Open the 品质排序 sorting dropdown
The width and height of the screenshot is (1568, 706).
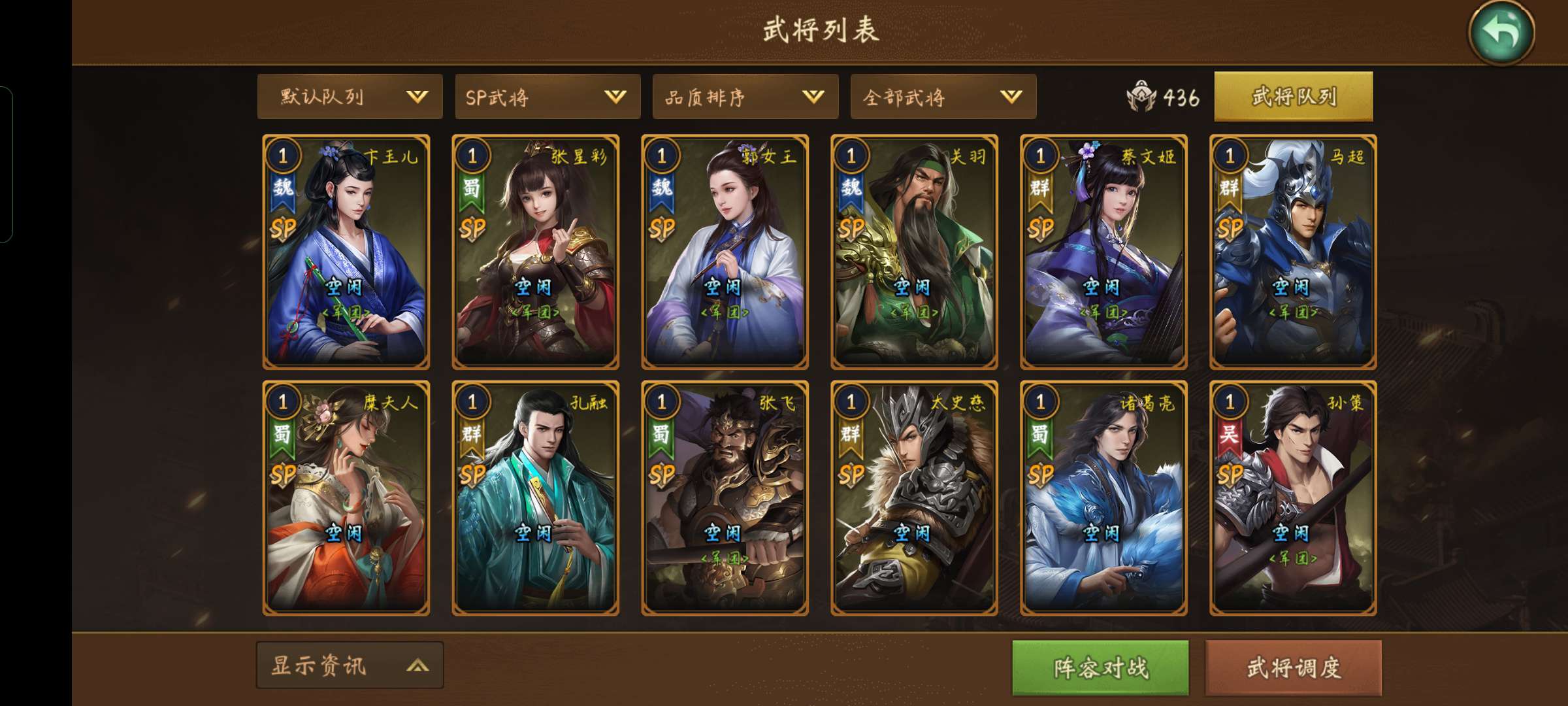click(x=745, y=97)
